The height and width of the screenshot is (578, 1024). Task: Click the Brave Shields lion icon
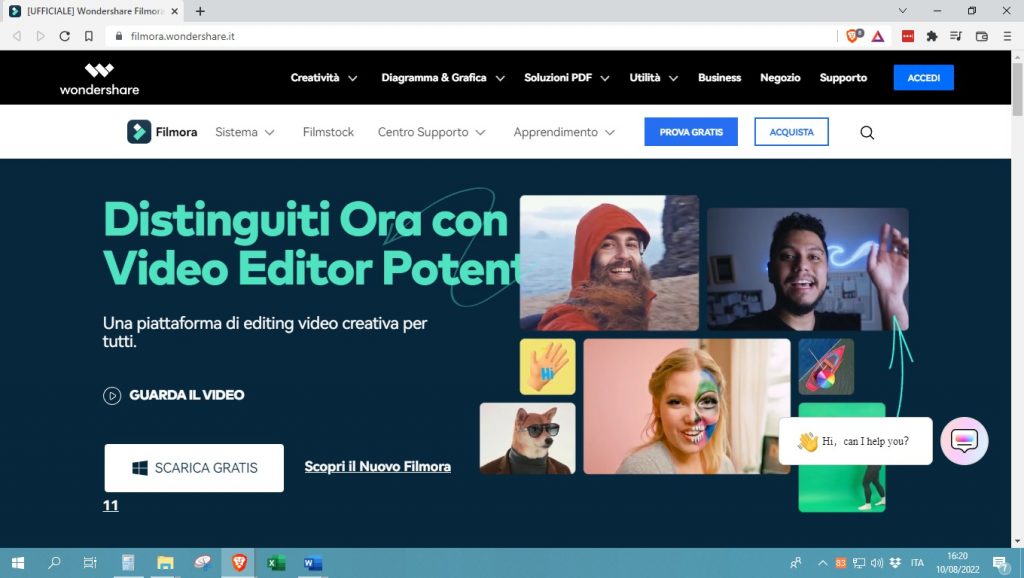click(853, 36)
